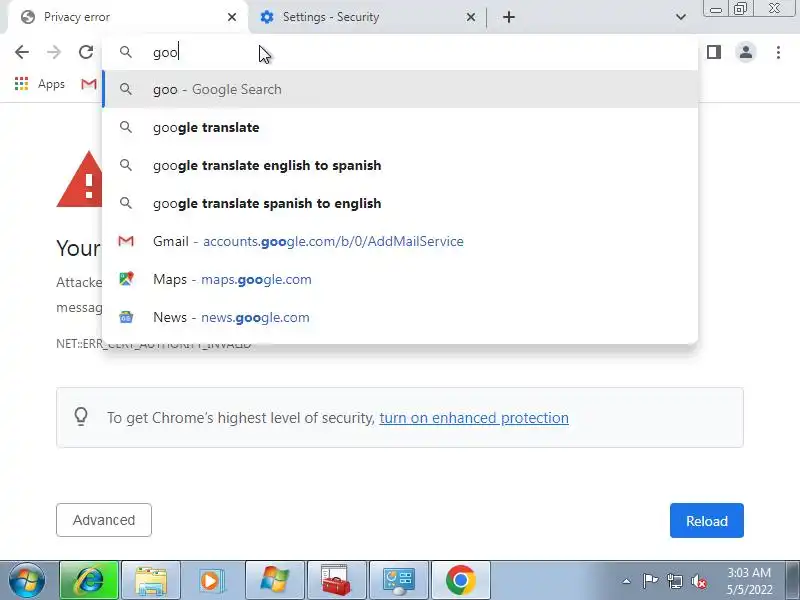Click the muted volume tray icon

(x=699, y=581)
